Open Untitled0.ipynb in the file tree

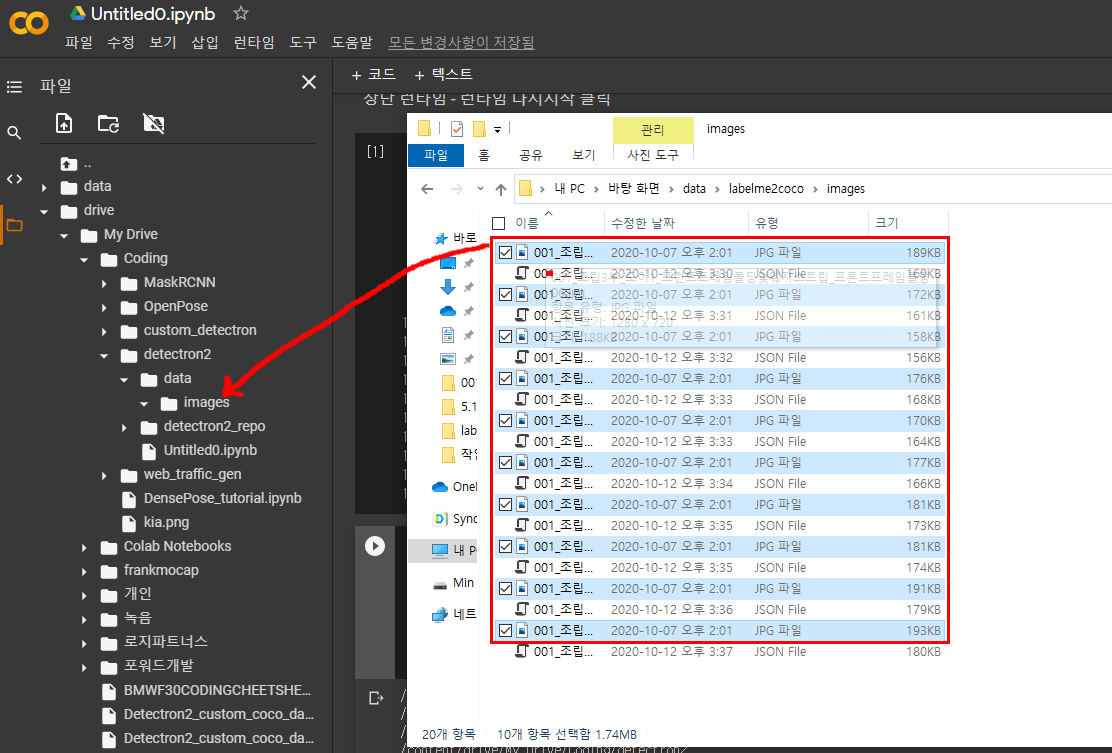pyautogui.click(x=211, y=450)
